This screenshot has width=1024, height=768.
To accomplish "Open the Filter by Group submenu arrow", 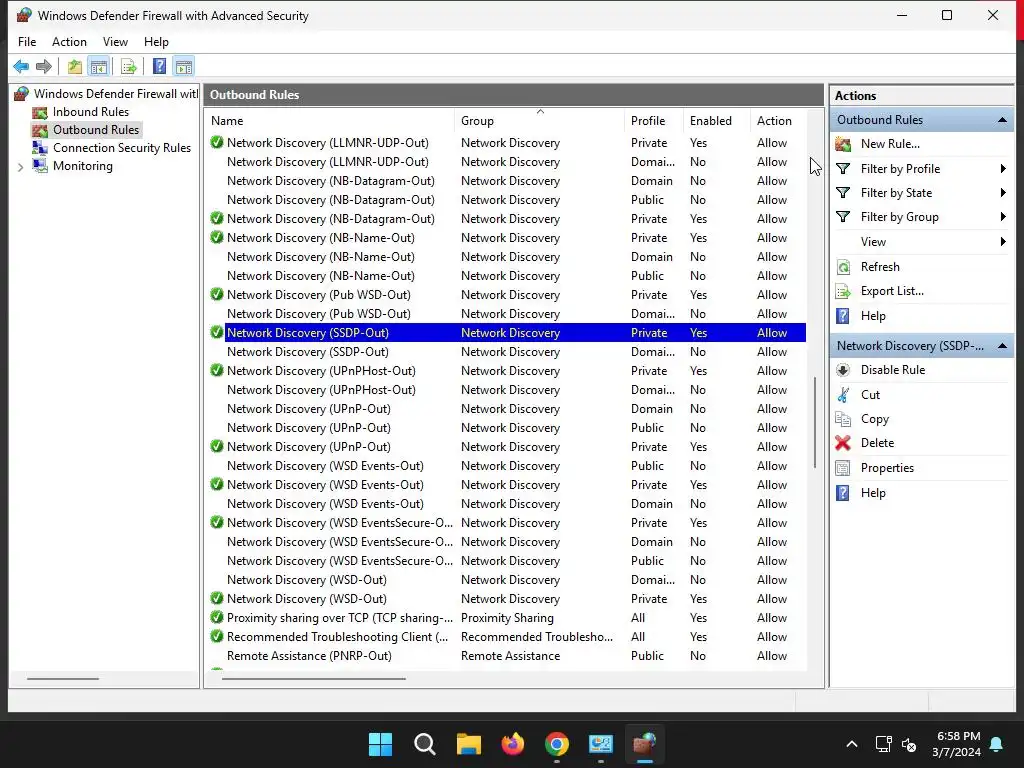I will coord(1002,217).
